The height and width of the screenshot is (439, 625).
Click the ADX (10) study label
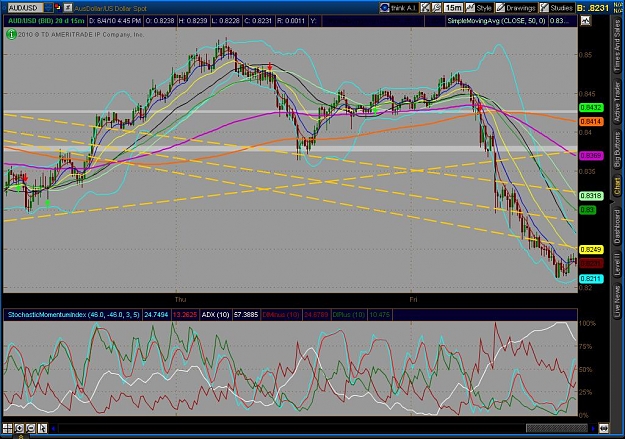point(215,315)
